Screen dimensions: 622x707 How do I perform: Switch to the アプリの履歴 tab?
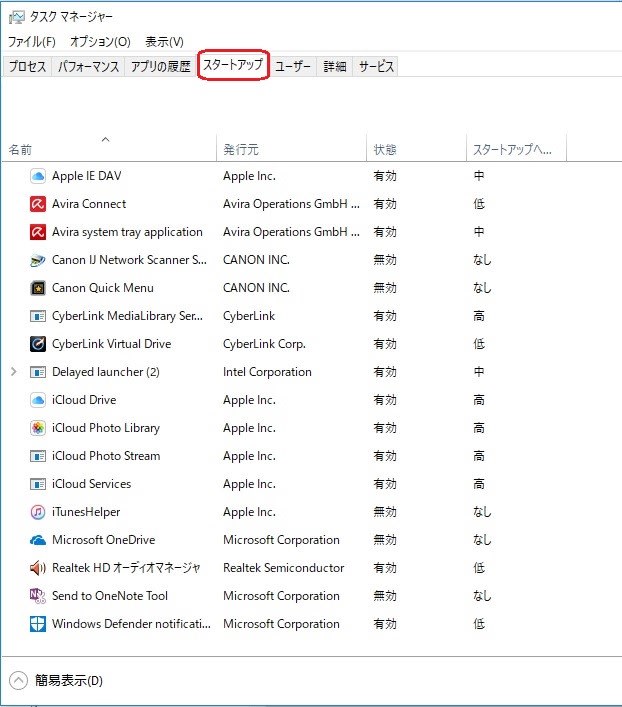coord(161,66)
